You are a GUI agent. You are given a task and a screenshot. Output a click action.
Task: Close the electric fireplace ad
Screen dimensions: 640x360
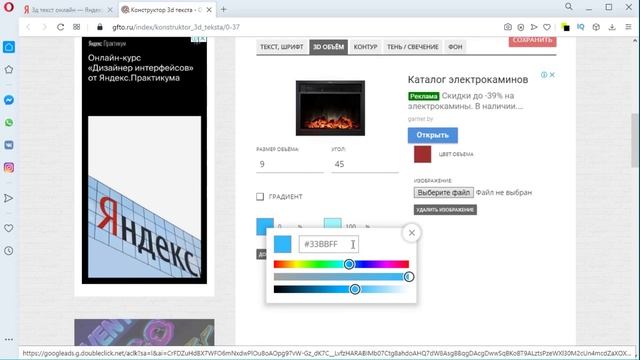click(552, 75)
